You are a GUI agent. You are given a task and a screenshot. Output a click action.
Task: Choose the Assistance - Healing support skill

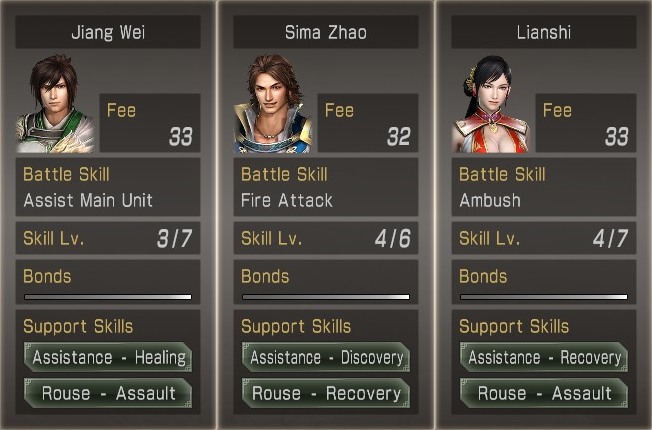click(108, 357)
